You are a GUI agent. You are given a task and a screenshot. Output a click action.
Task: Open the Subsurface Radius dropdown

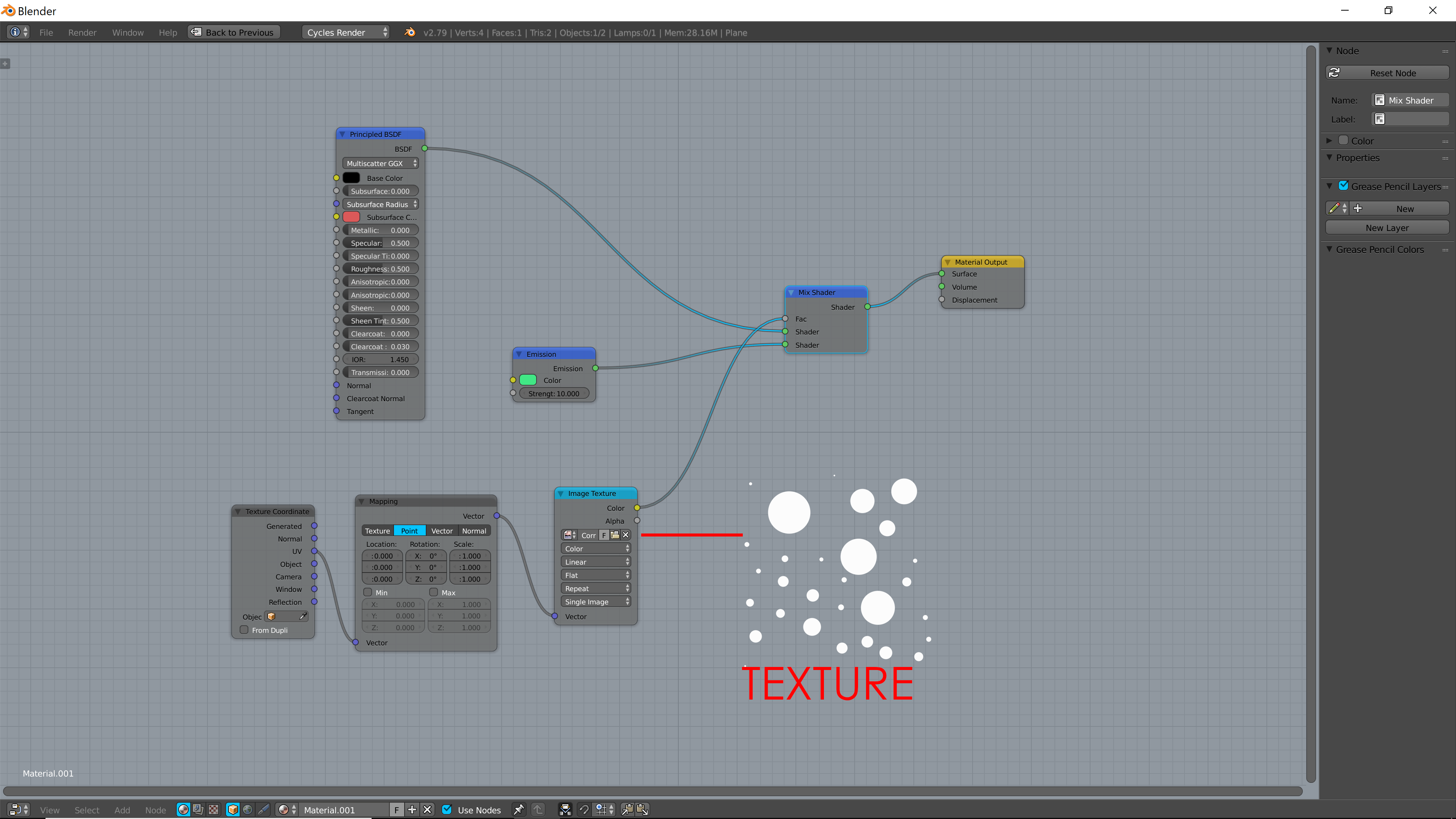tap(380, 204)
